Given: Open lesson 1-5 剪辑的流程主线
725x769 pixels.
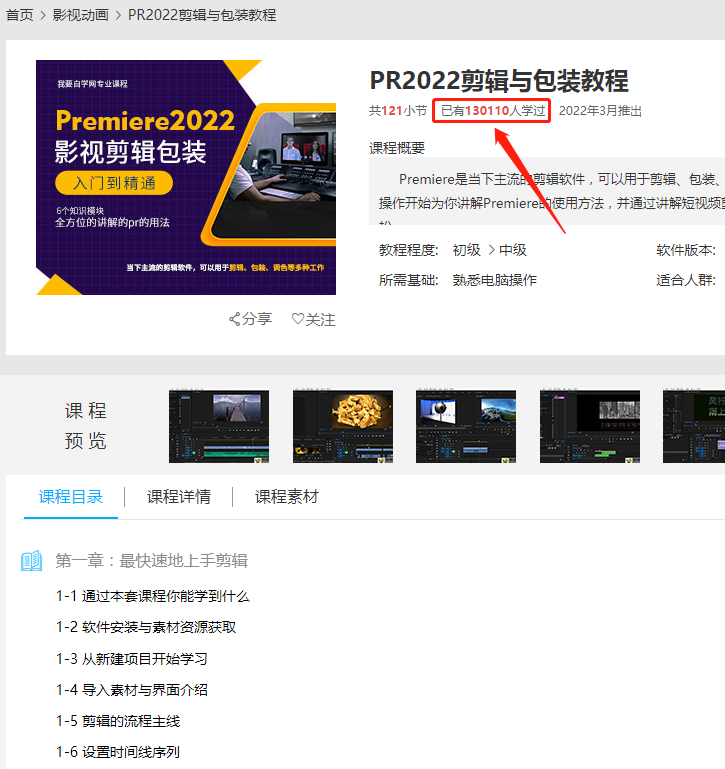Looking at the screenshot, I should point(118,721).
